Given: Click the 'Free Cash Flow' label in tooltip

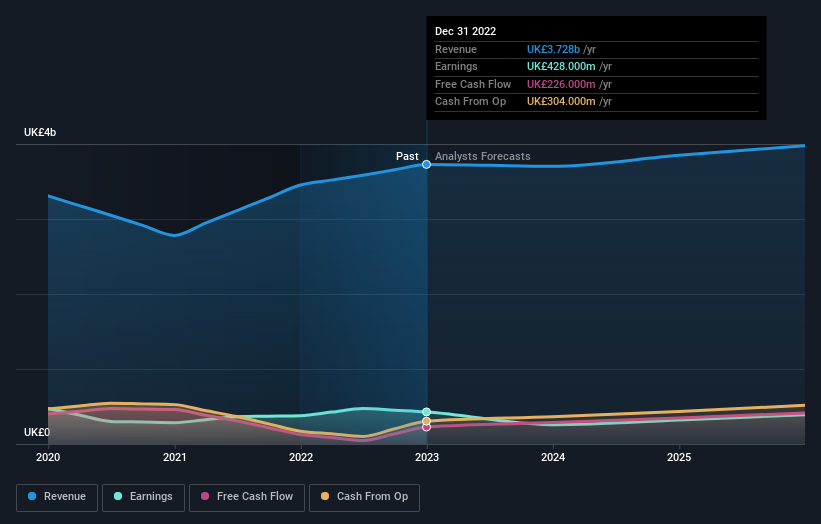Looking at the screenshot, I should click(x=473, y=84).
